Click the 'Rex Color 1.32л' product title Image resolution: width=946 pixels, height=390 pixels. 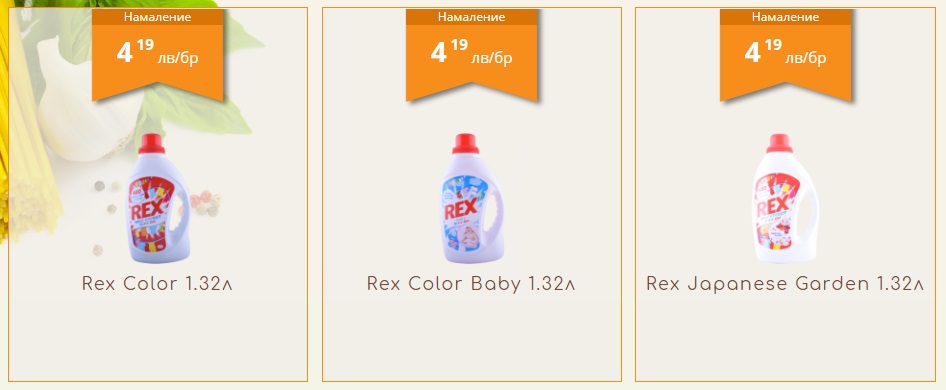coord(157,284)
